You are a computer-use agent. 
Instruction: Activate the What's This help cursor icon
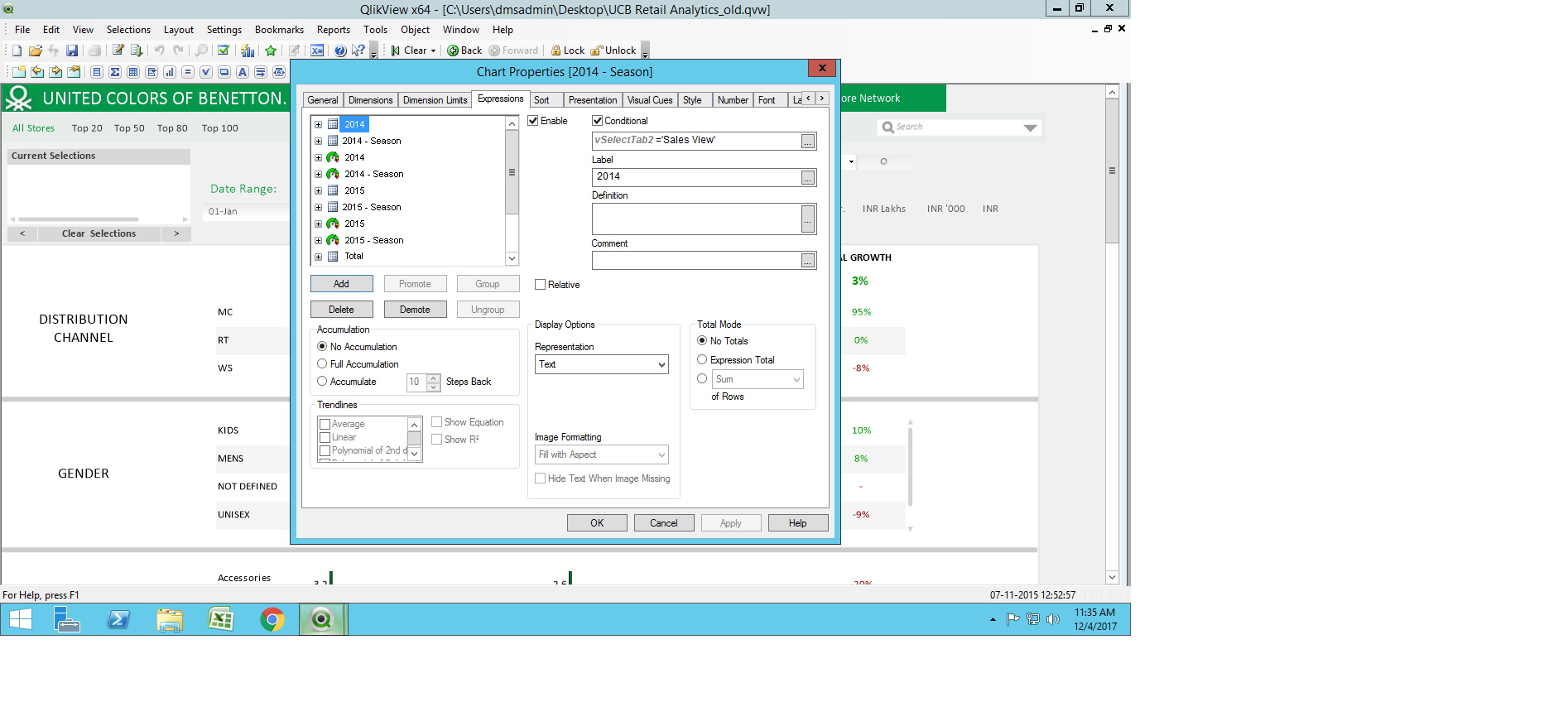[358, 50]
